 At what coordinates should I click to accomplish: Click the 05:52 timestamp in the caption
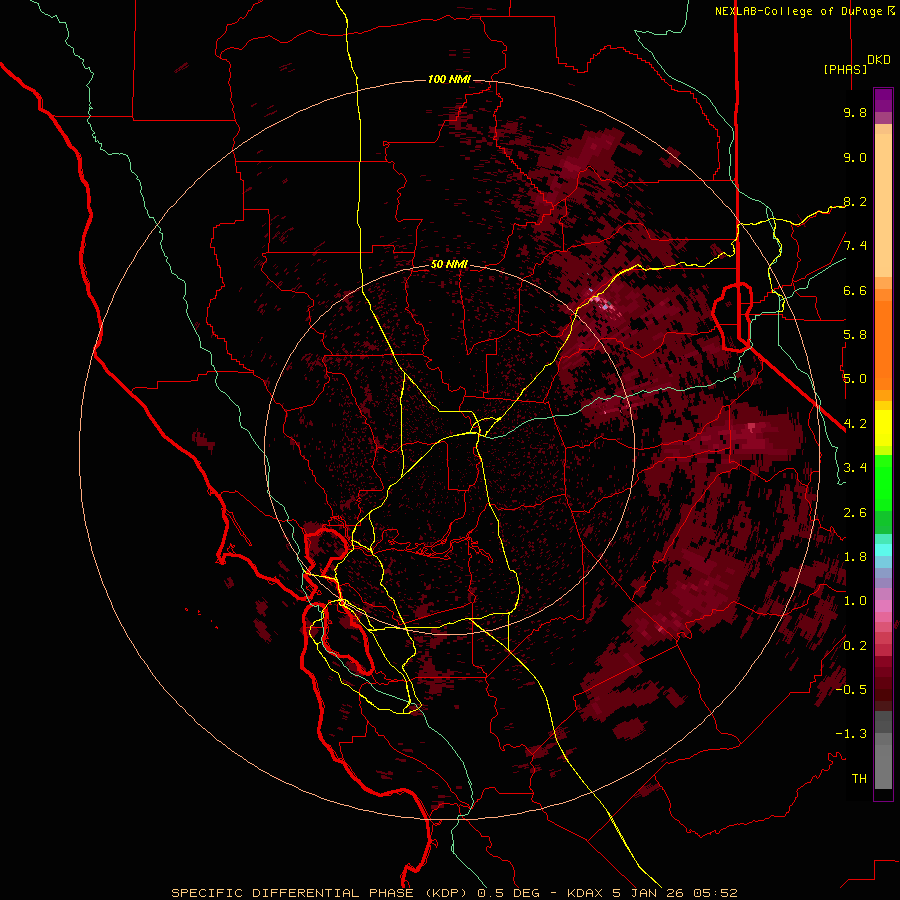716,893
